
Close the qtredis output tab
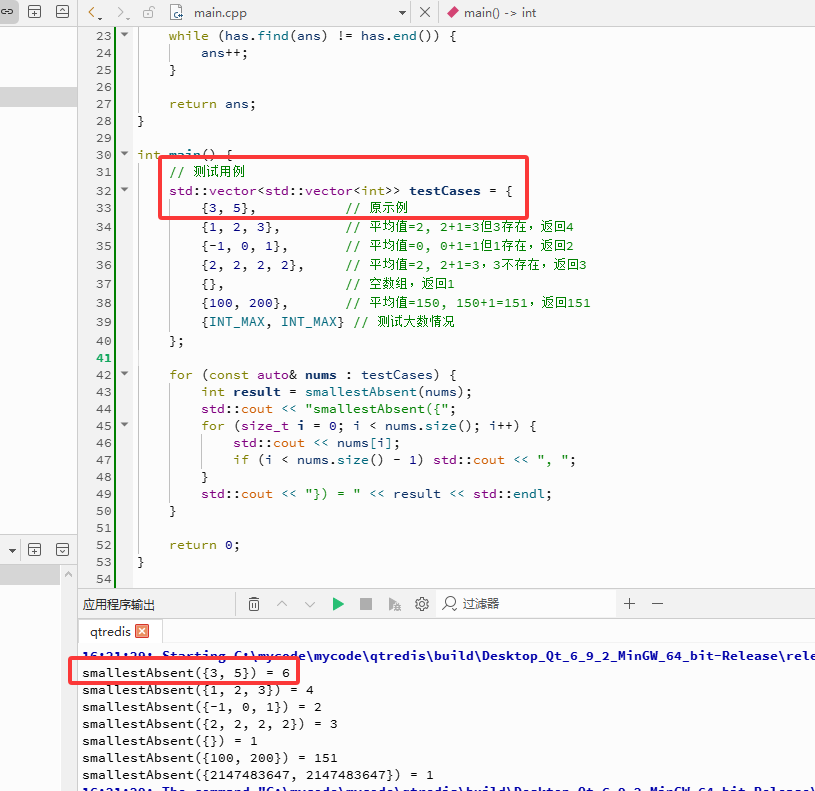(142, 631)
